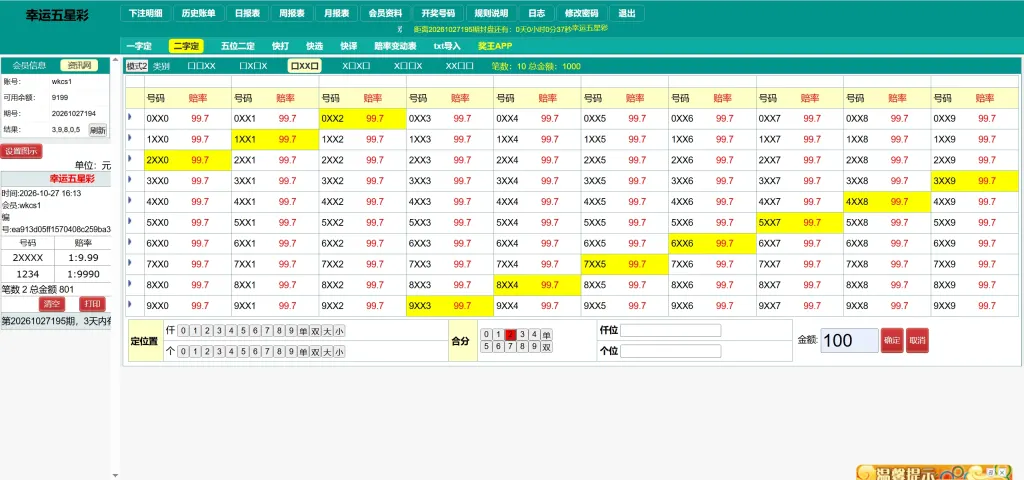Select the highlighted 5XX7 cell
The image size is (1024, 480).
[800, 223]
